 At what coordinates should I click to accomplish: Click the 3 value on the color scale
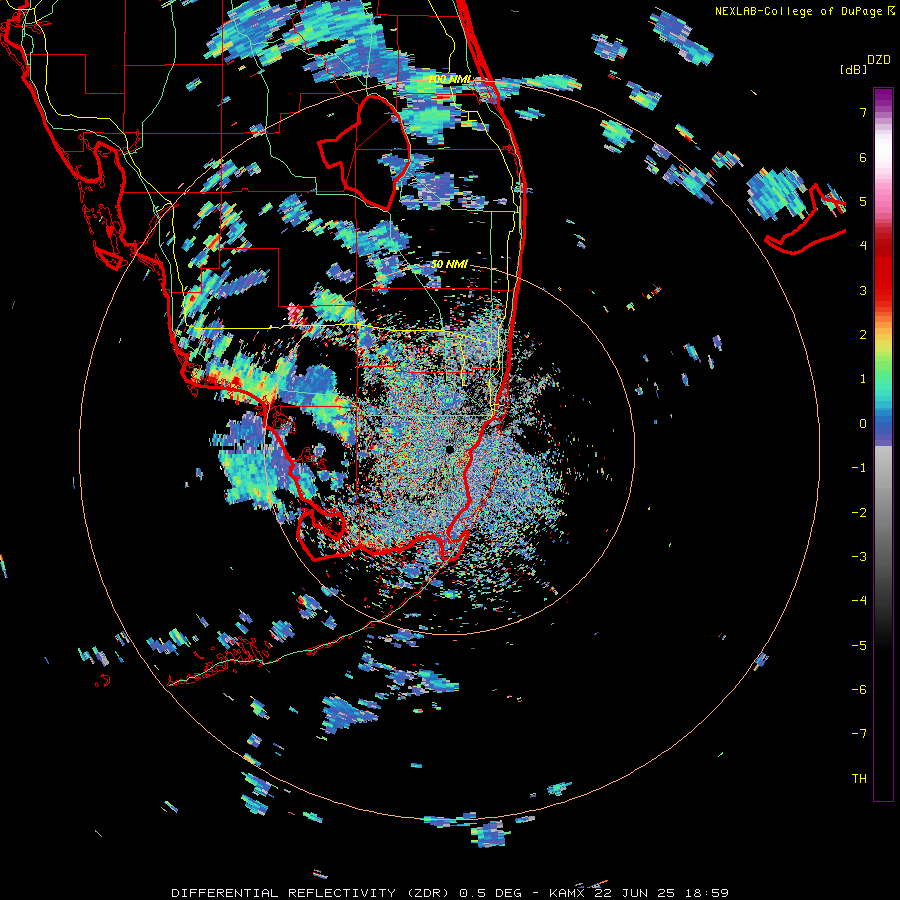point(863,290)
